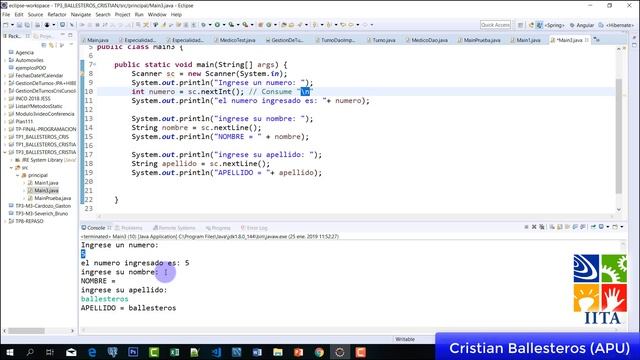Open Refactor menu

pyautogui.click(x=57, y=14)
